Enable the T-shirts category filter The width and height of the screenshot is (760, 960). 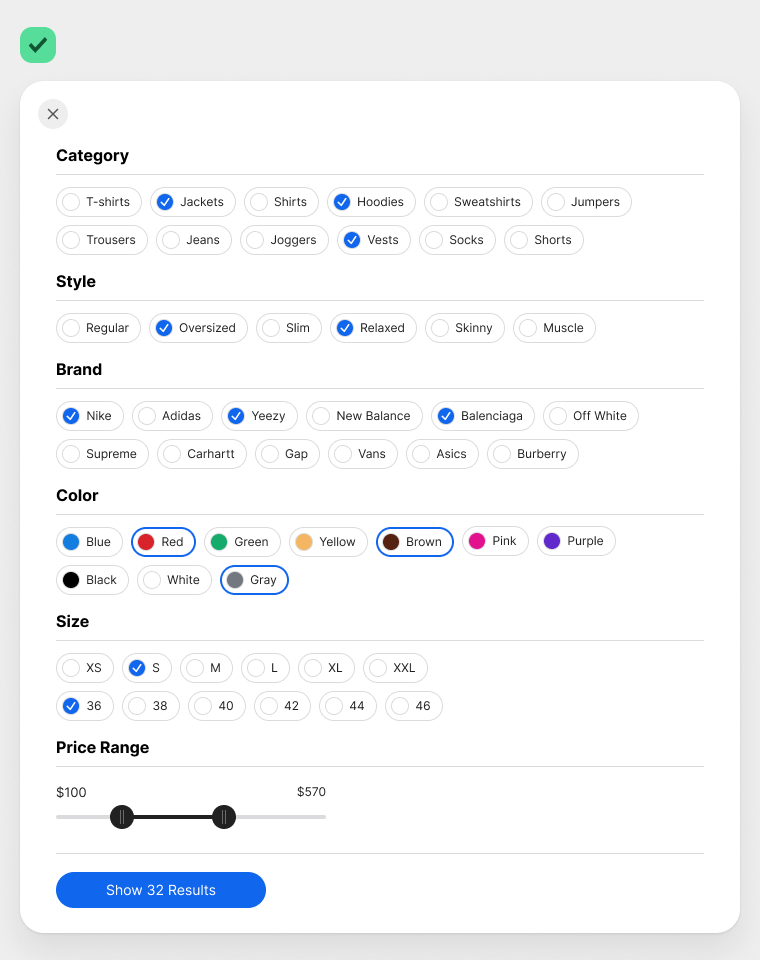pos(98,201)
